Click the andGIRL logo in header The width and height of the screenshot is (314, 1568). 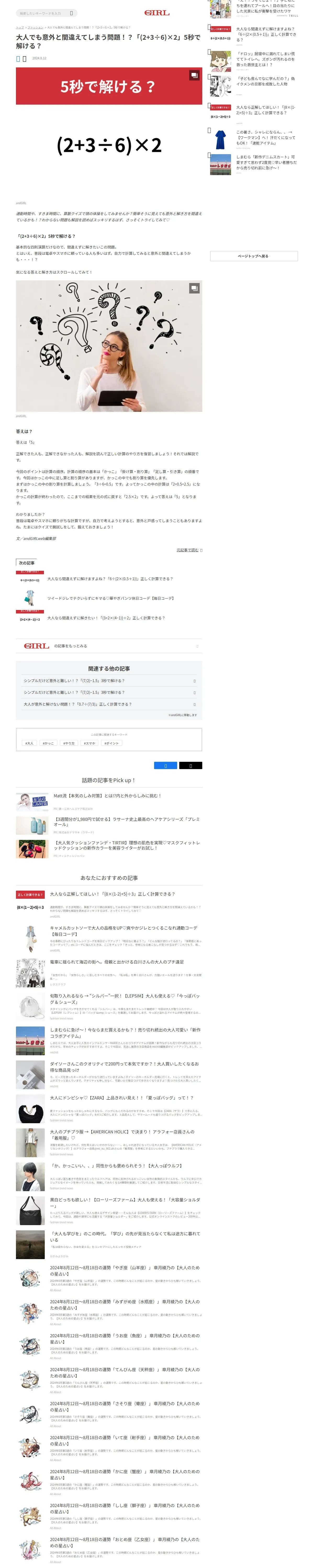click(x=157, y=13)
